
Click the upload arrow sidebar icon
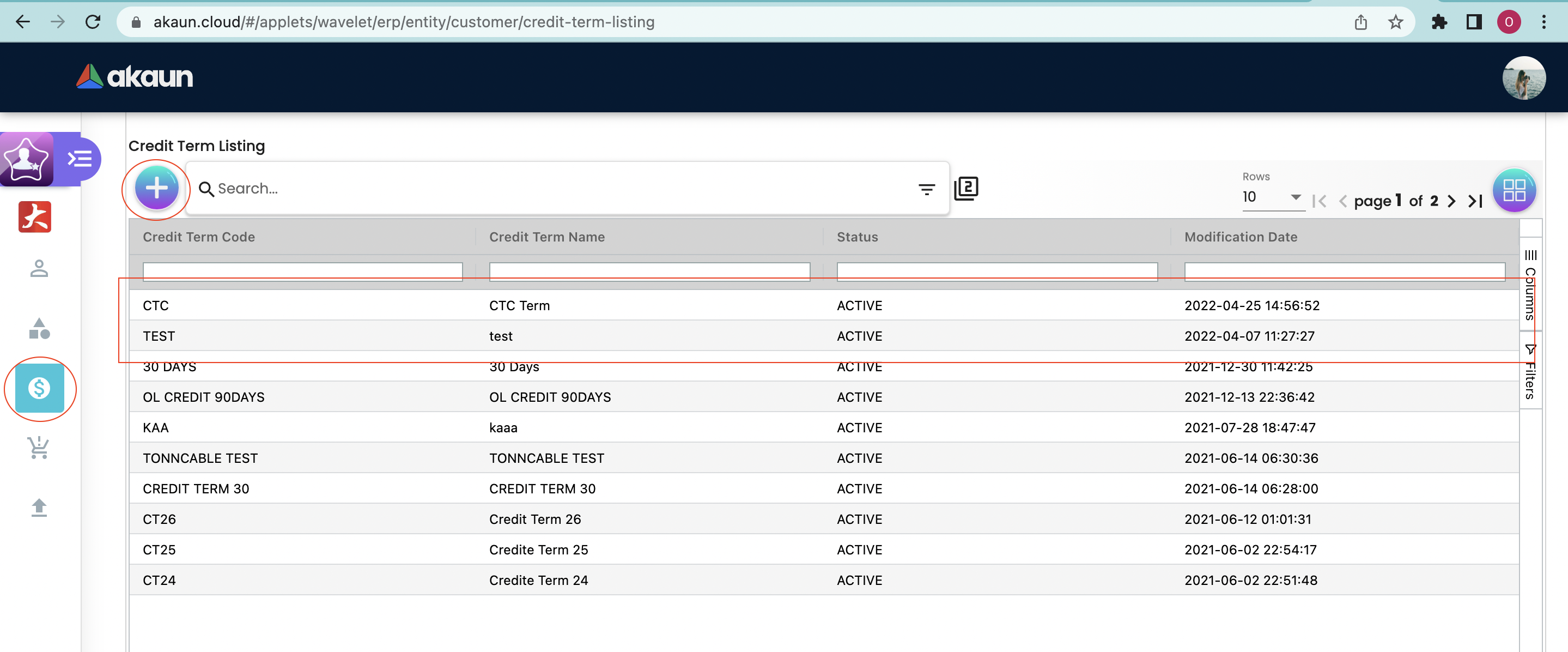pyautogui.click(x=40, y=507)
